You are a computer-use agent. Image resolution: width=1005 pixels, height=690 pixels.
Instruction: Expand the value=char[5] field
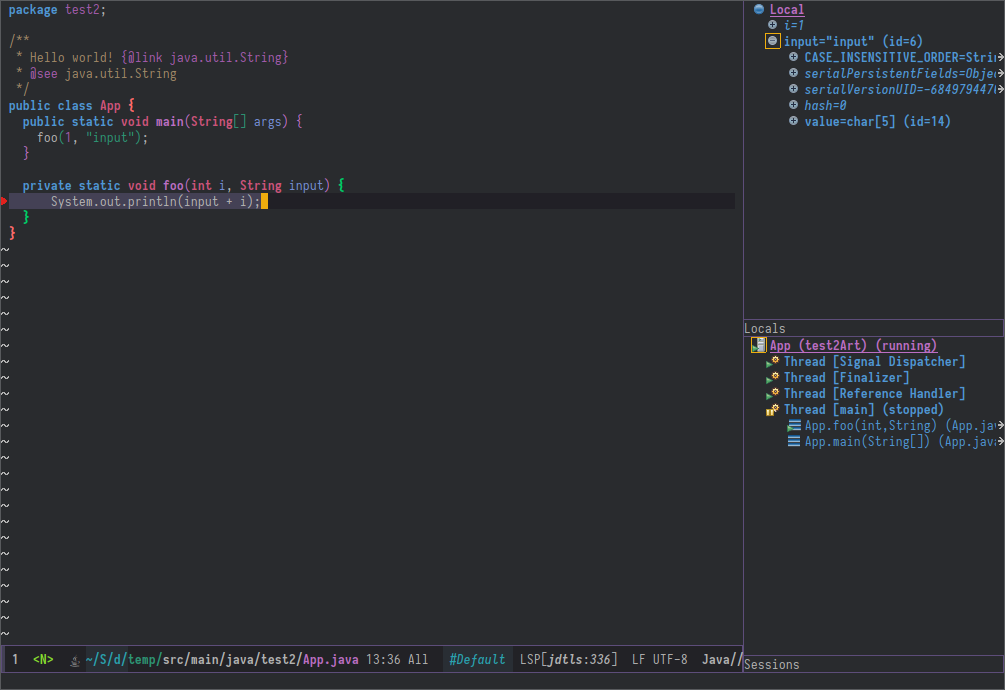(793, 121)
